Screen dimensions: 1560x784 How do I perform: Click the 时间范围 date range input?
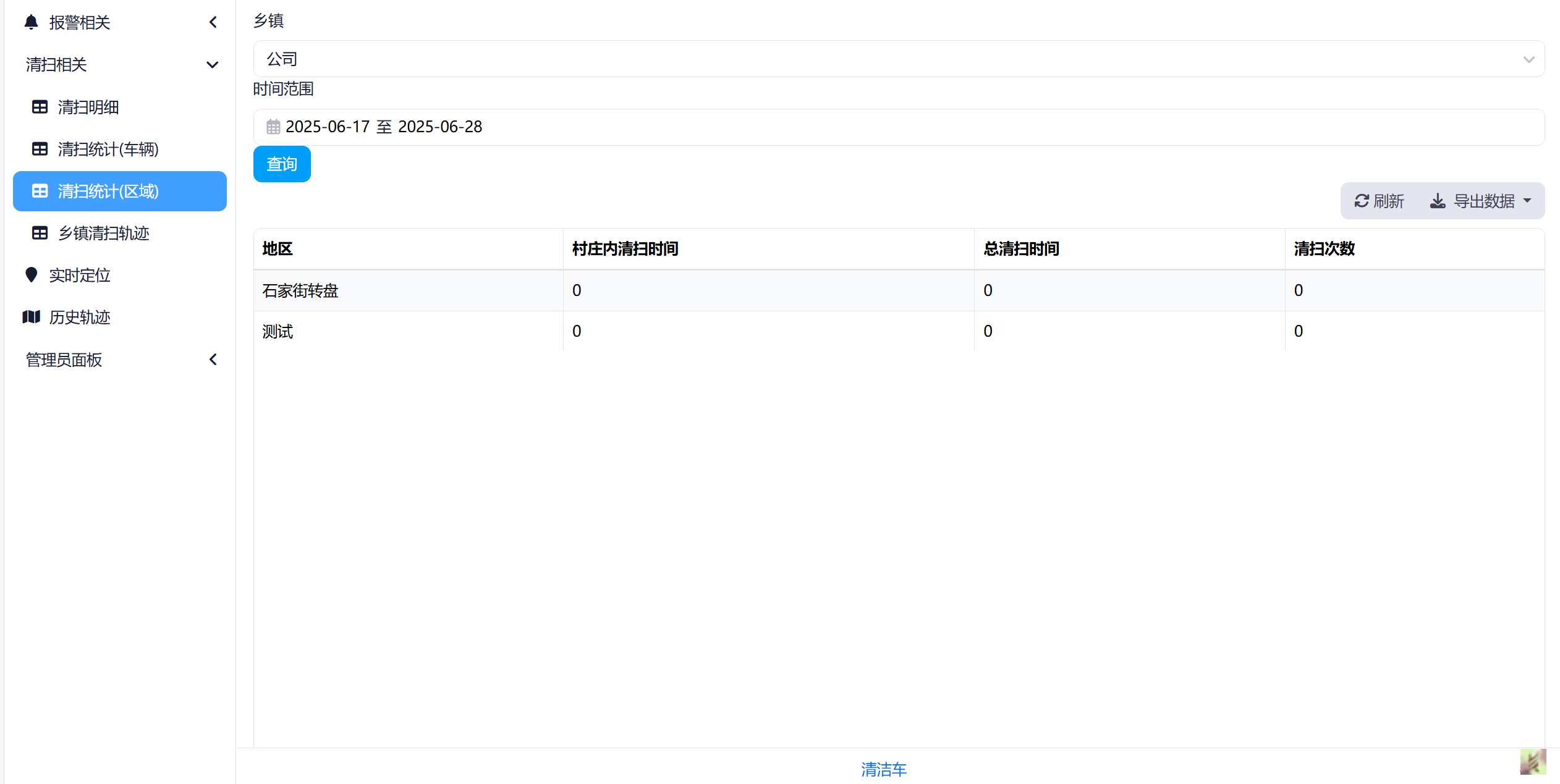click(x=899, y=127)
